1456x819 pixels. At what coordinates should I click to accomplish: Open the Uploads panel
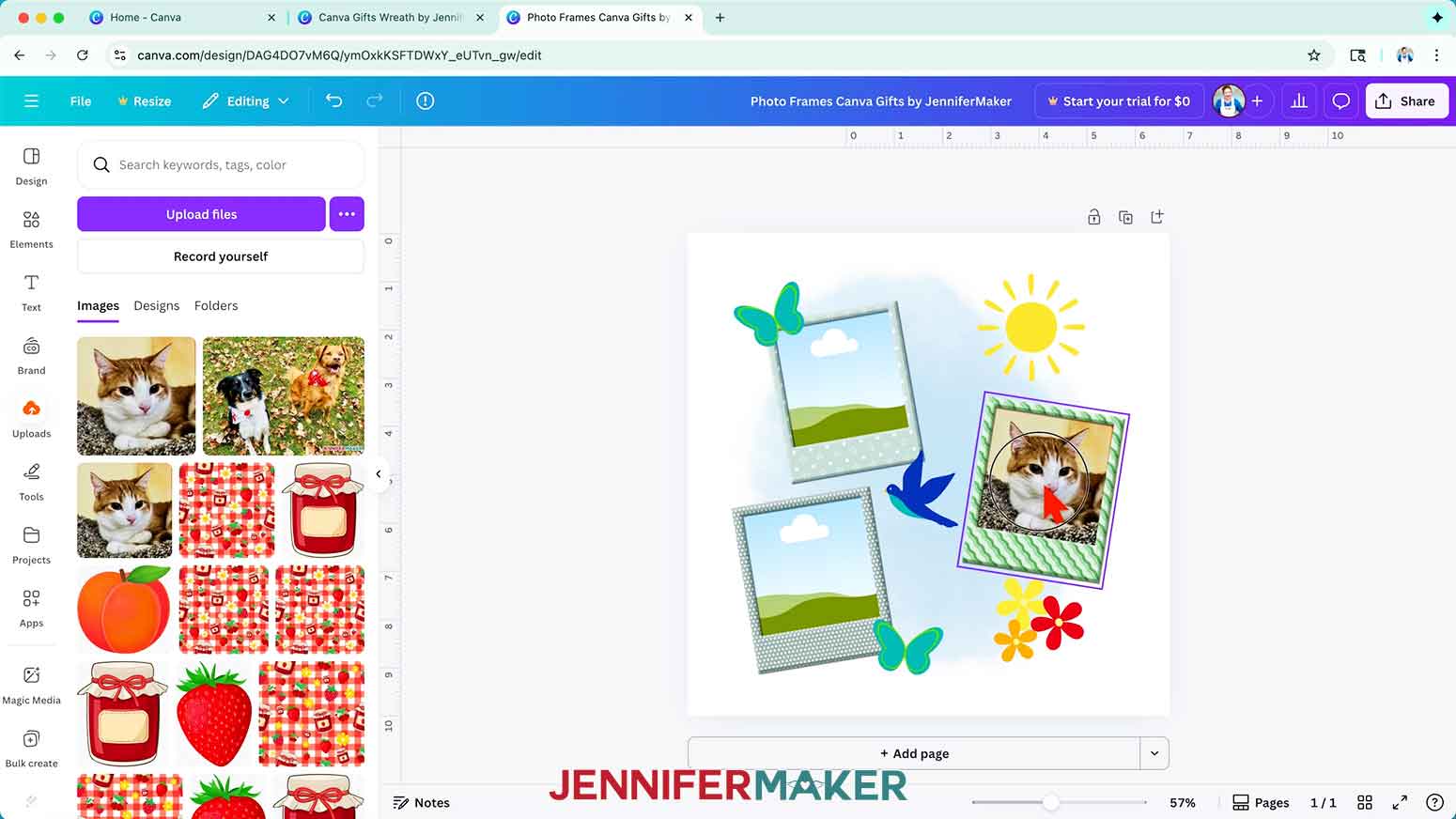tap(31, 418)
